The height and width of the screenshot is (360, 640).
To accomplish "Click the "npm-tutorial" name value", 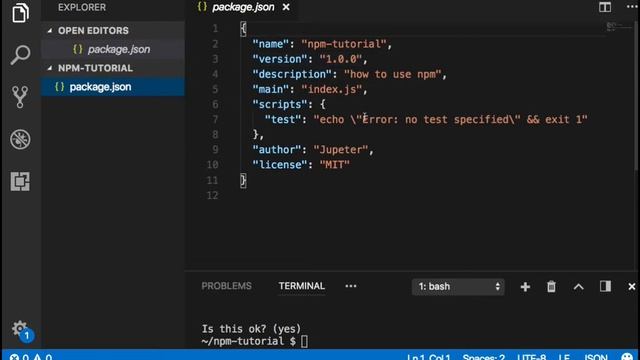I will [x=344, y=44].
